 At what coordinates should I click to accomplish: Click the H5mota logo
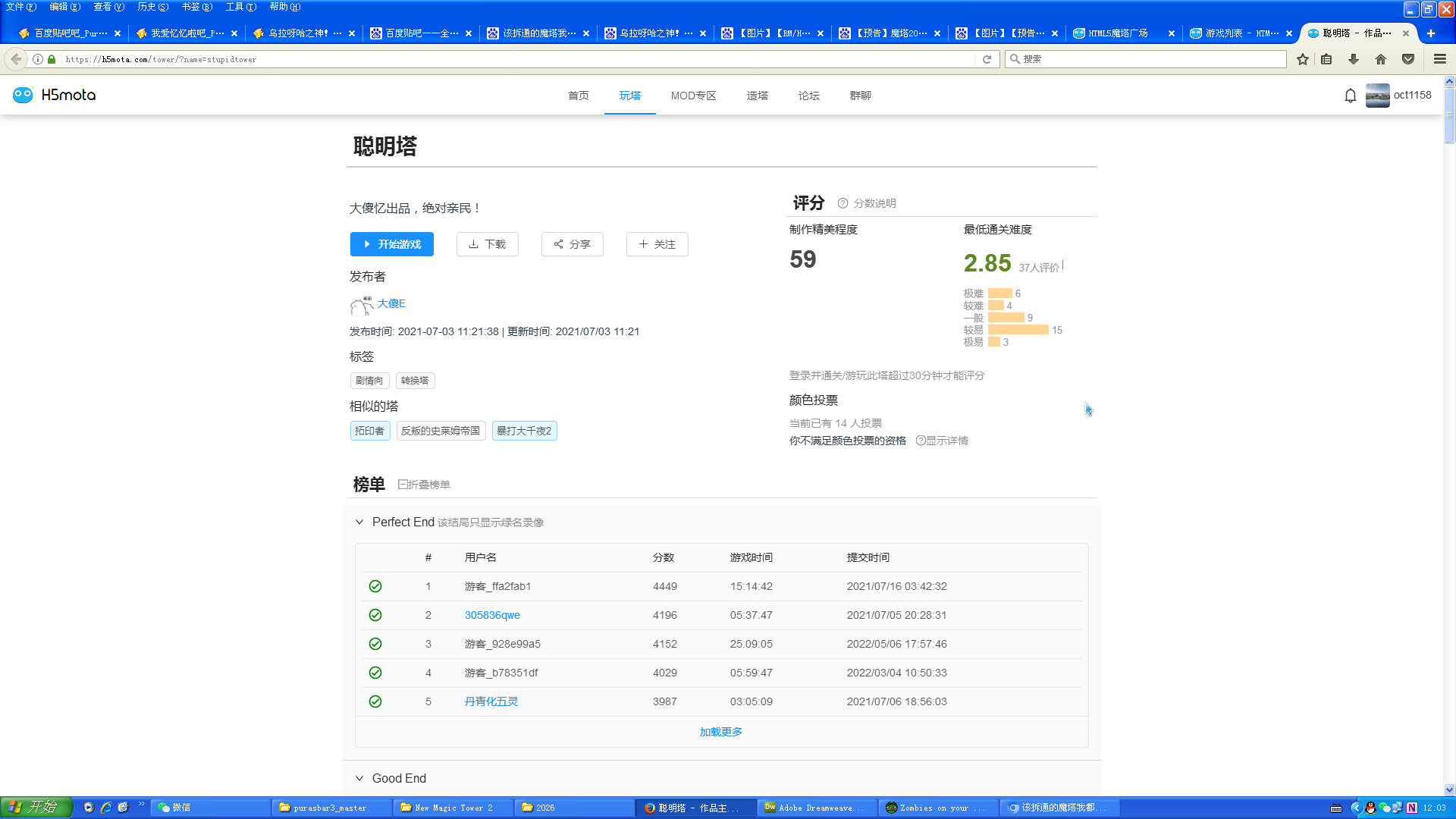pyautogui.click(x=54, y=95)
